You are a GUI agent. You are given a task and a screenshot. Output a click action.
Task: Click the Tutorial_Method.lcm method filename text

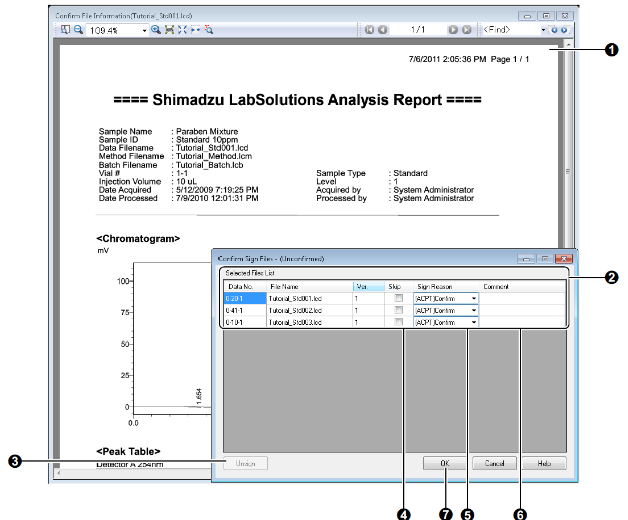[214, 156]
